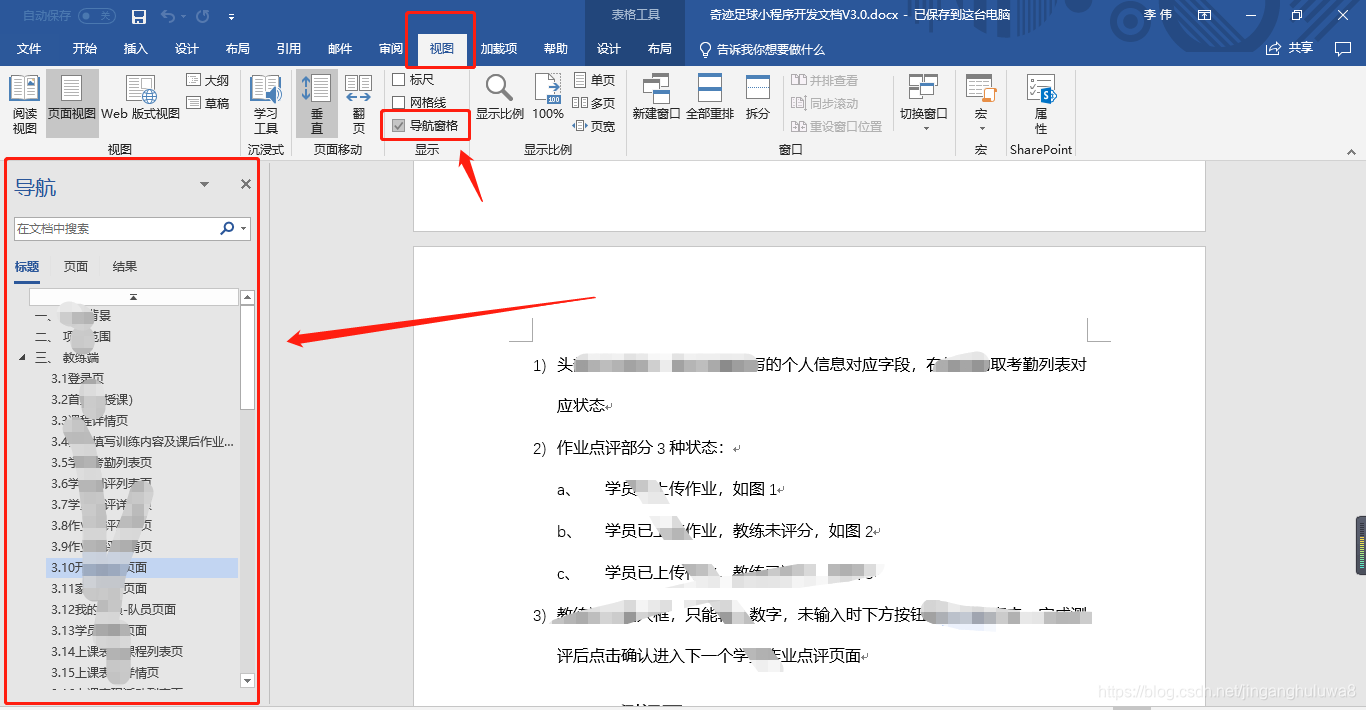Open the Customize Quick Access Toolbar dropdown
Viewport: 1366px width, 710px height.
point(232,17)
